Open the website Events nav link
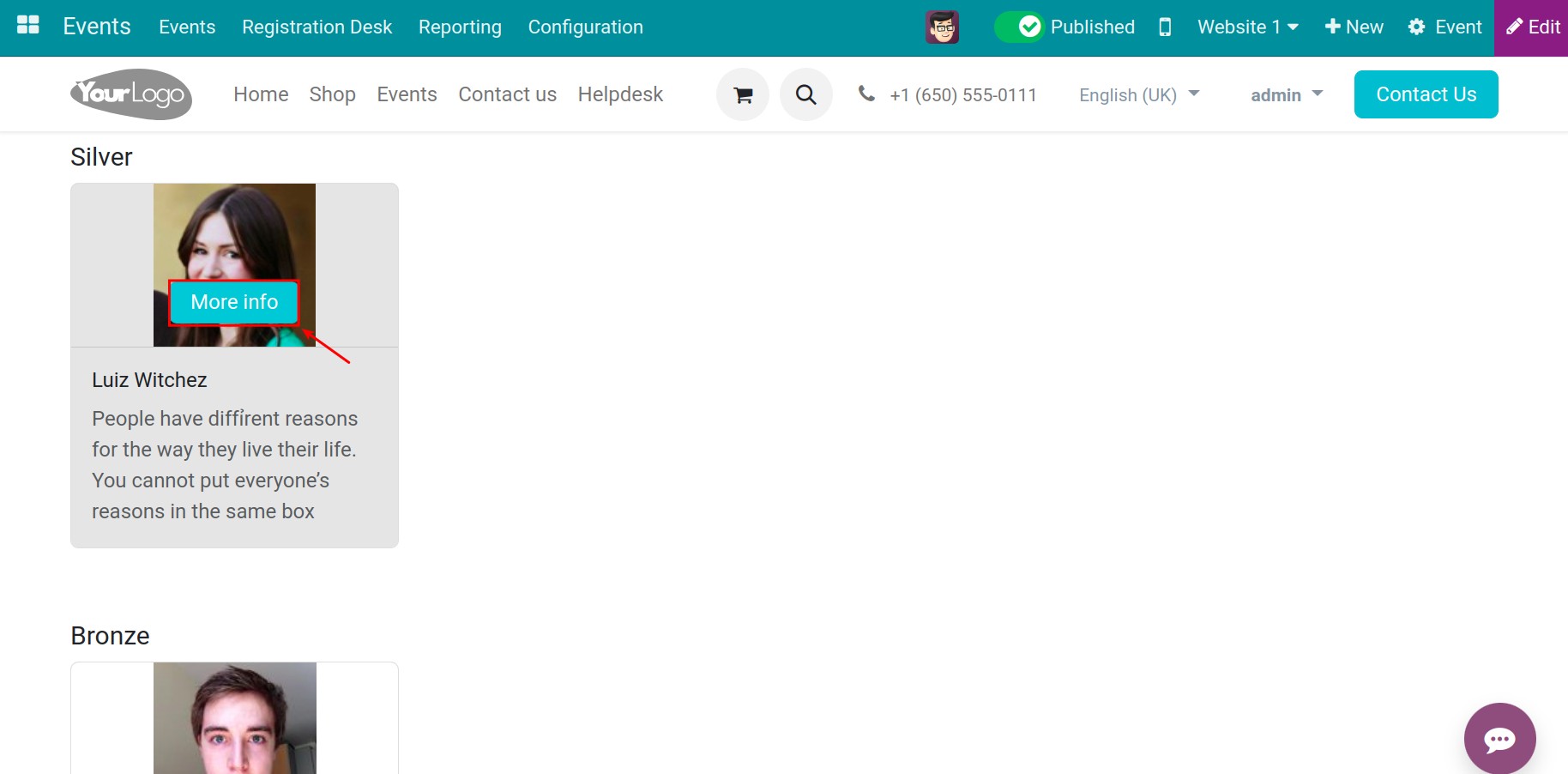Image resolution: width=1568 pixels, height=774 pixels. tap(407, 94)
